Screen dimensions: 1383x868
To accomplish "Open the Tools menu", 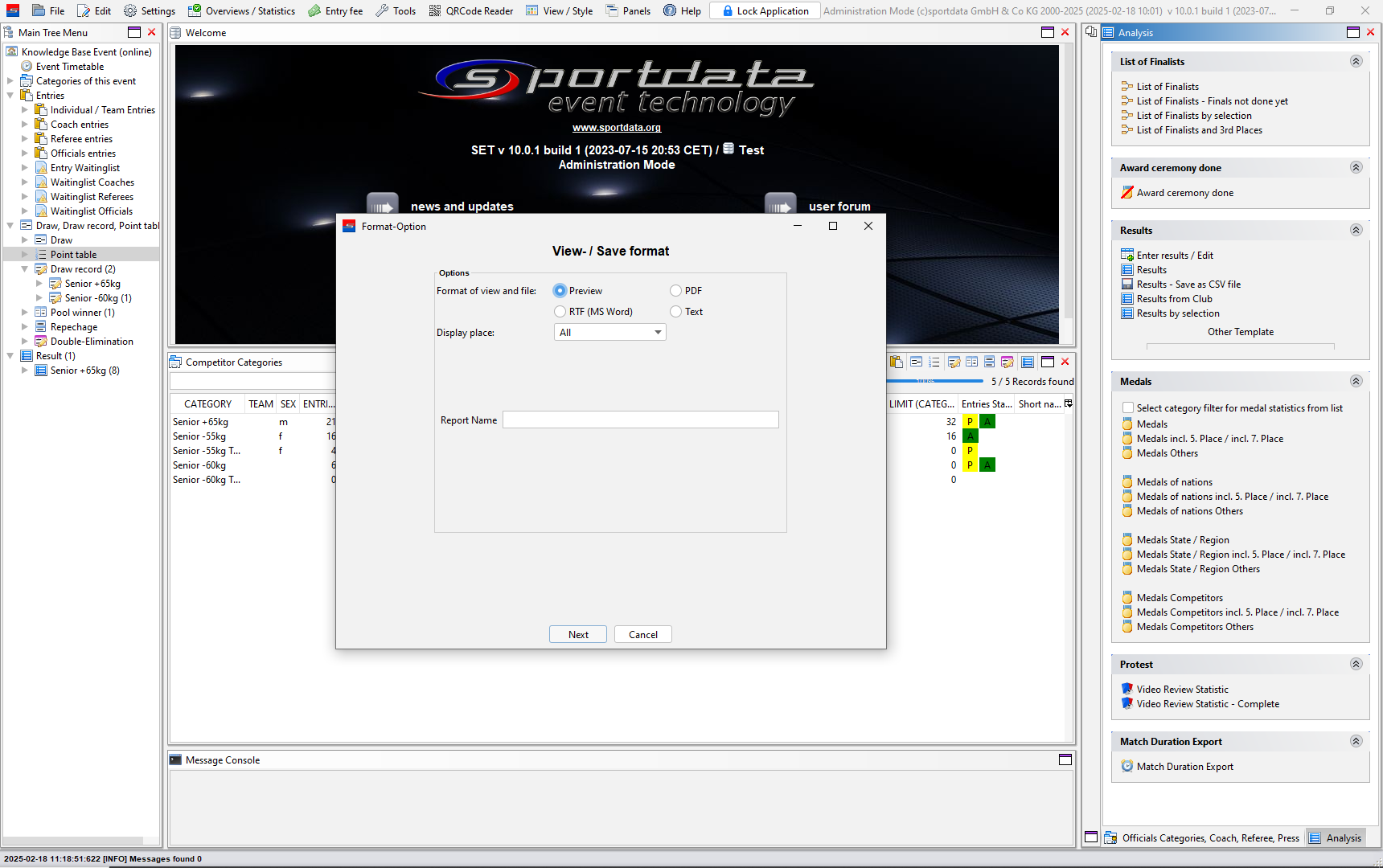I will point(396,11).
